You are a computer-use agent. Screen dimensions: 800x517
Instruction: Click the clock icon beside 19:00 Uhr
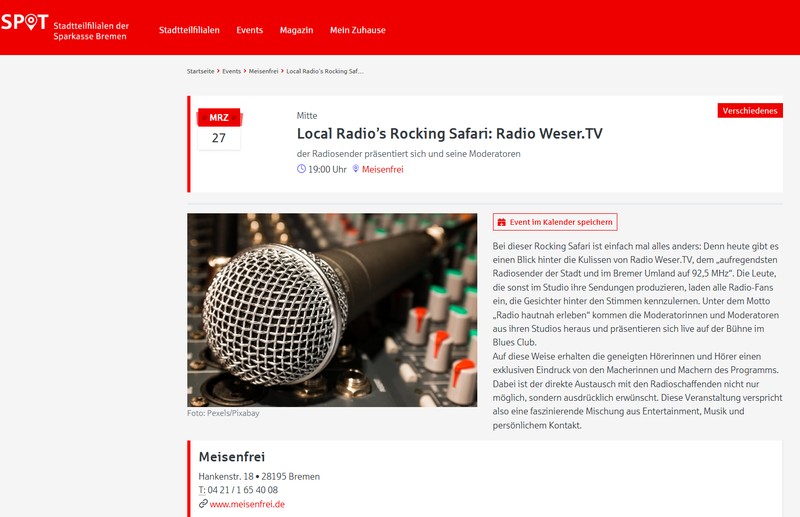pos(302,169)
